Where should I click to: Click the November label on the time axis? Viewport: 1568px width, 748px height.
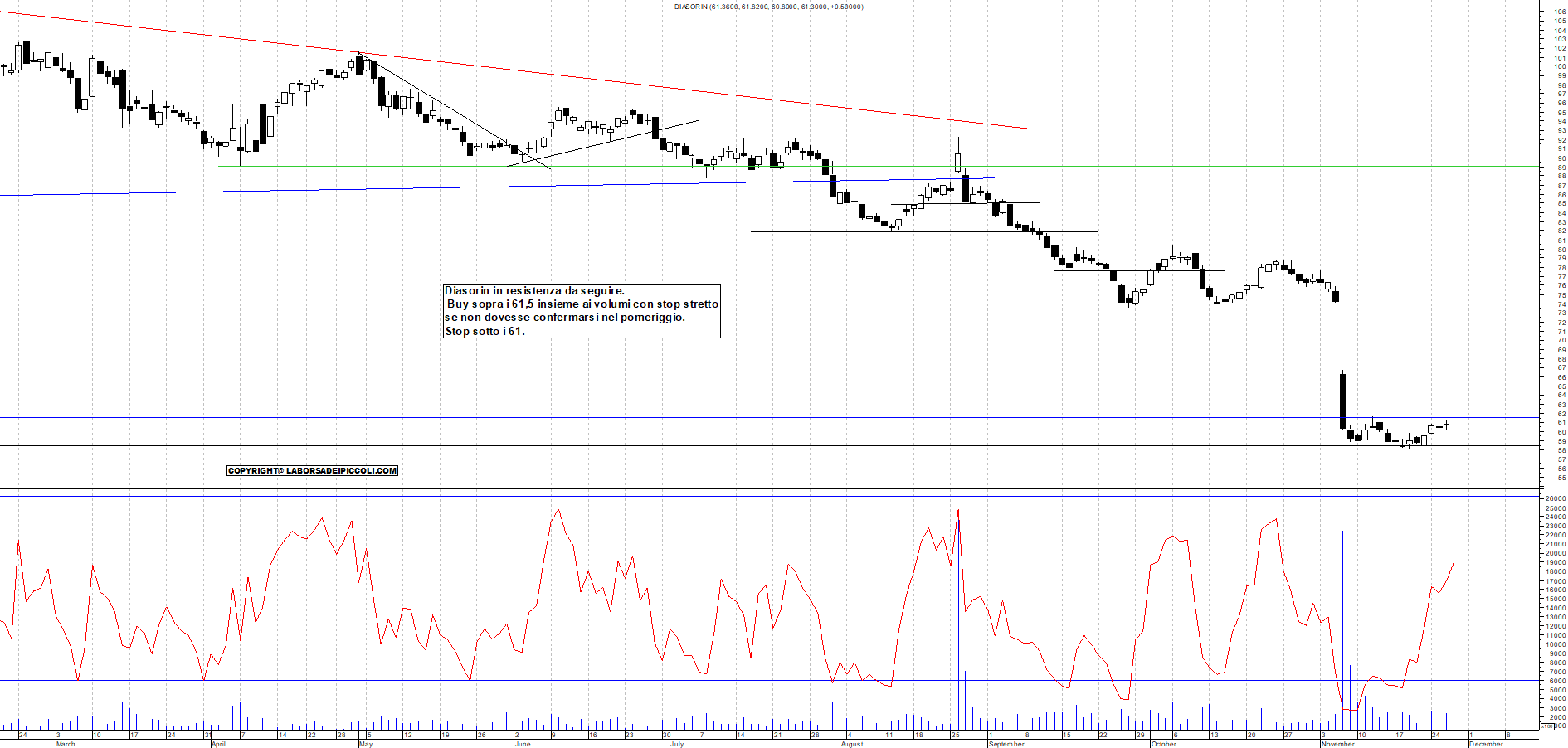coord(1338,744)
